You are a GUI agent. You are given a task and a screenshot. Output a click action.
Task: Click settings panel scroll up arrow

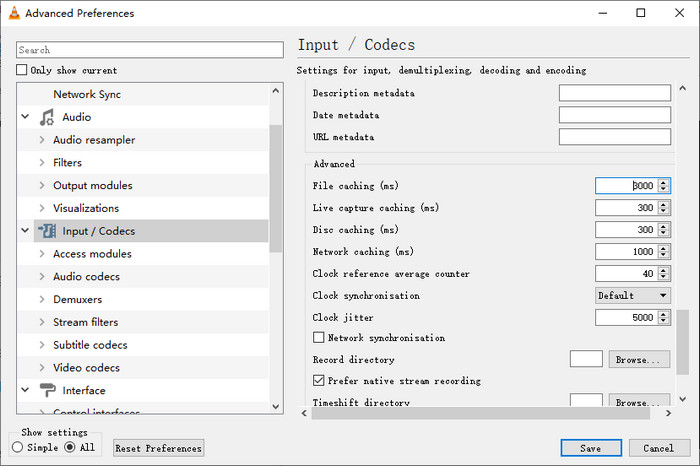683,88
